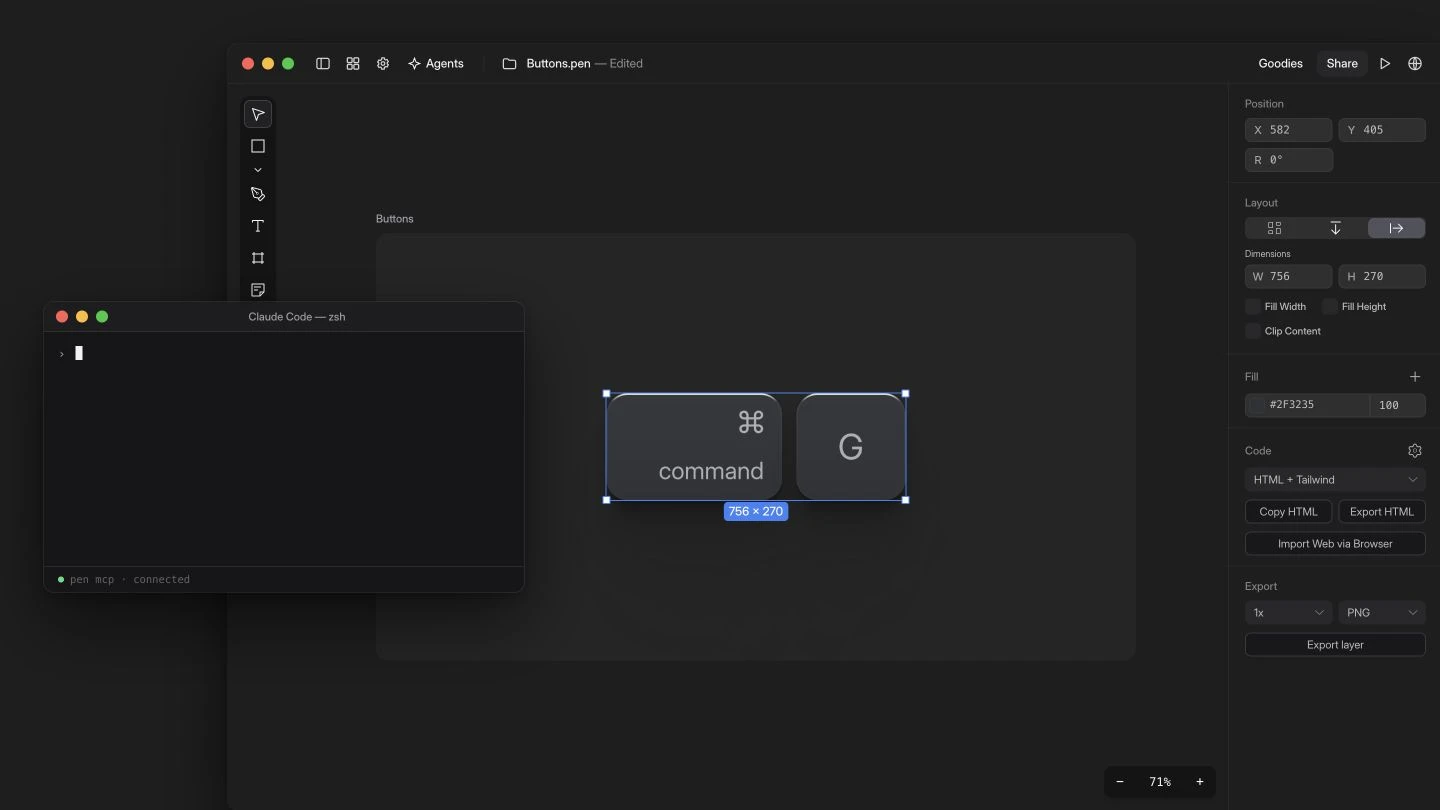Viewport: 1440px width, 810px height.
Task: Open the grid view icon
Action: click(353, 63)
